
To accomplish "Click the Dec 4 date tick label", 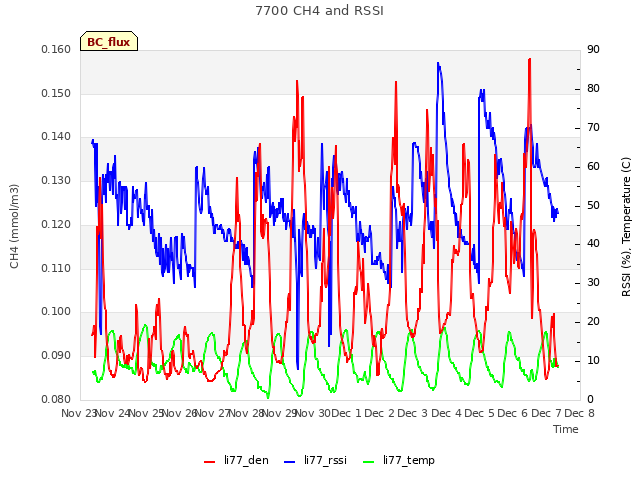I will (x=447, y=413).
